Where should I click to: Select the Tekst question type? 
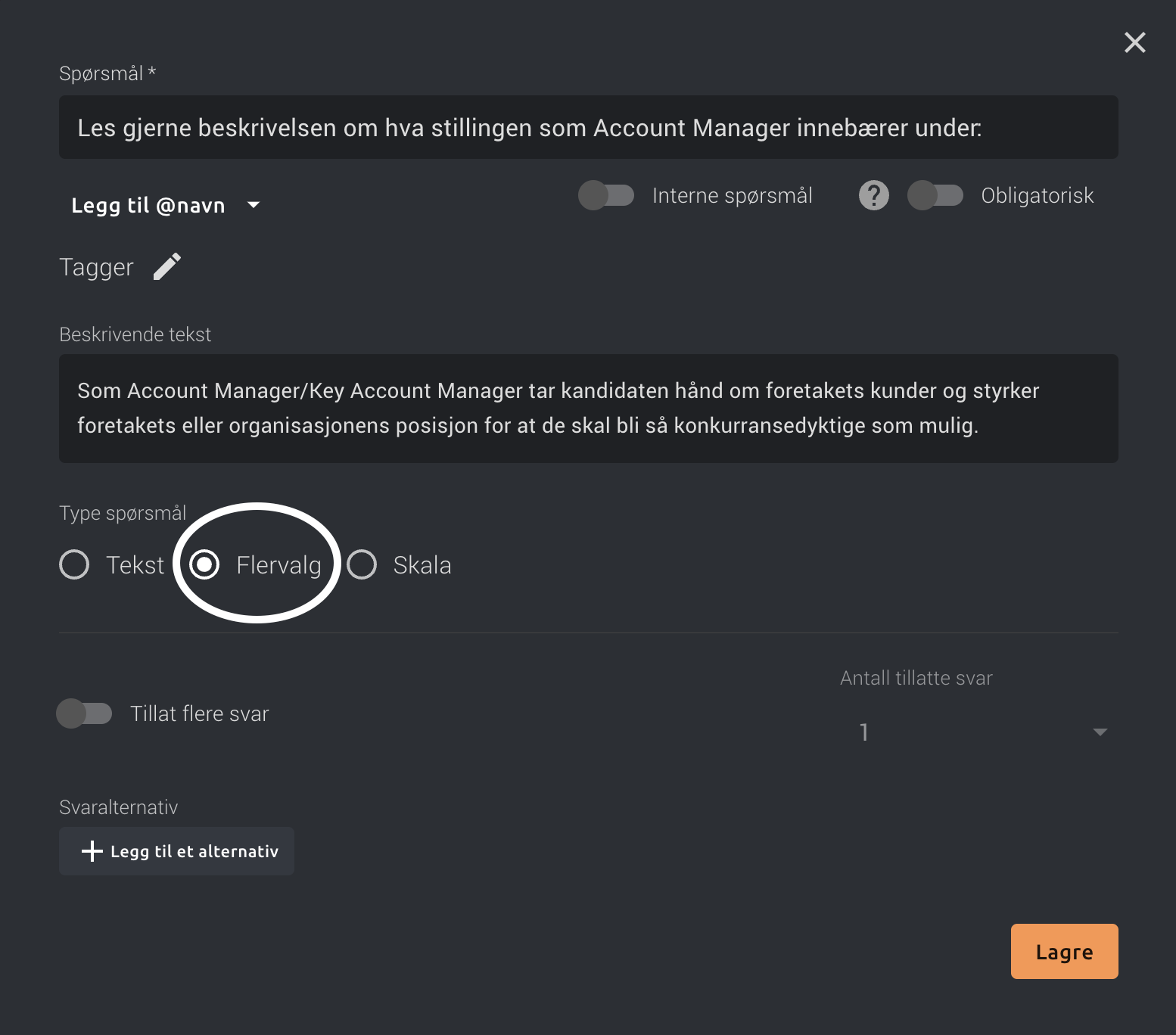pyautogui.click(x=74, y=564)
